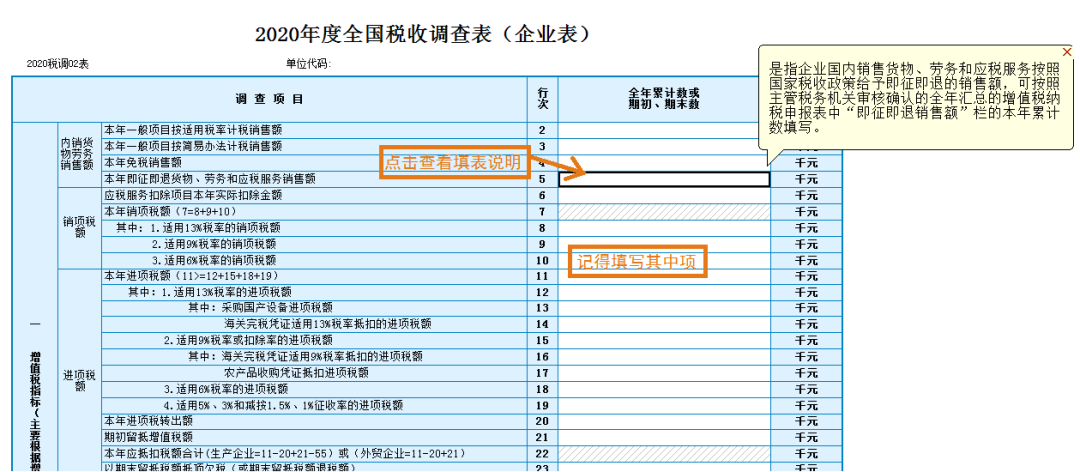The image size is (1080, 472).
Task: Click row number 20 cell
Action: [x=543, y=422]
